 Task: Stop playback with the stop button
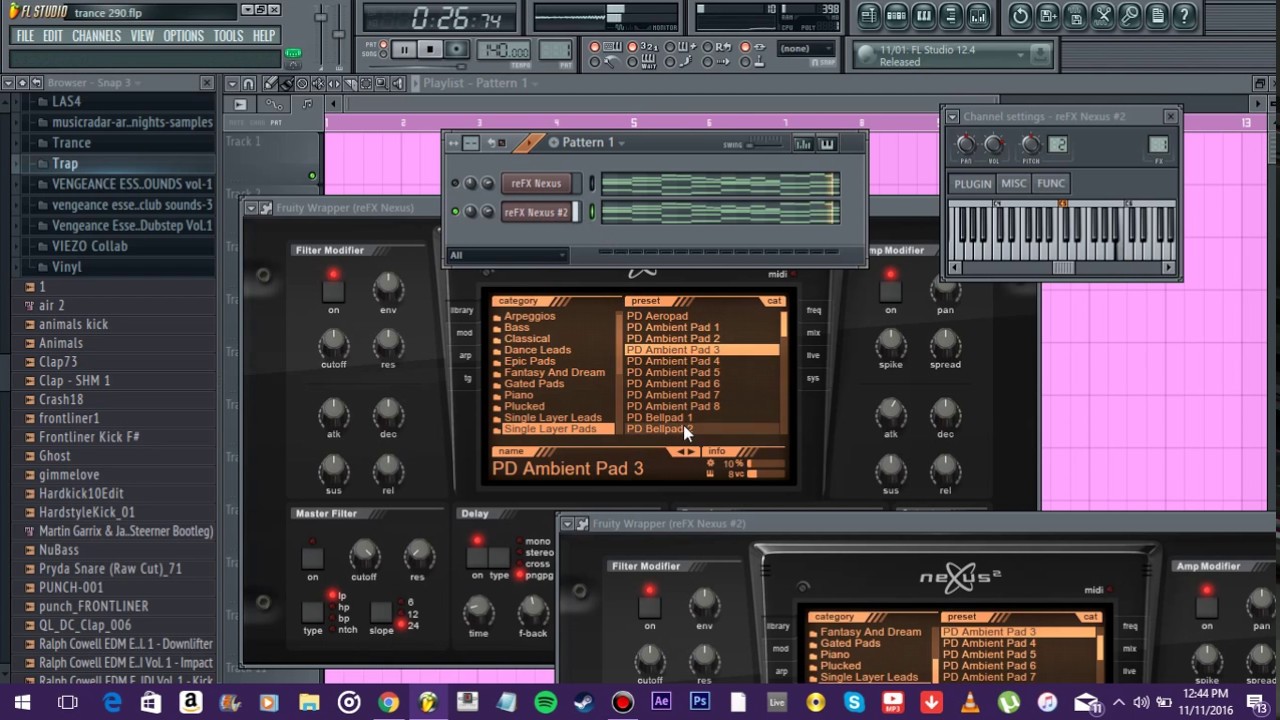point(430,49)
